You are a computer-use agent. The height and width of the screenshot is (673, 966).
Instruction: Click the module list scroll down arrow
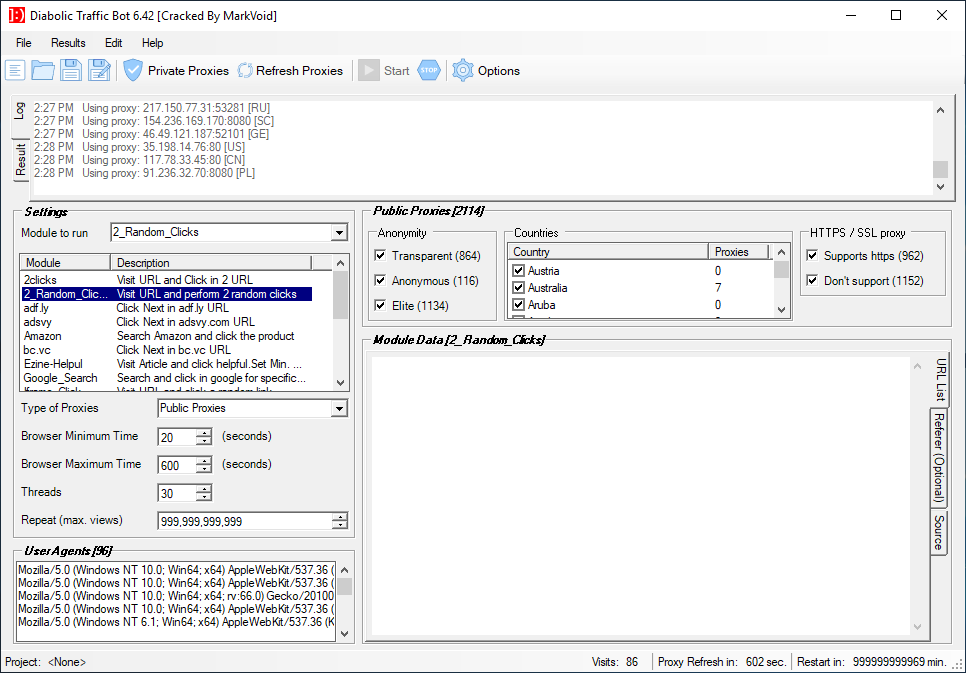[x=341, y=383]
